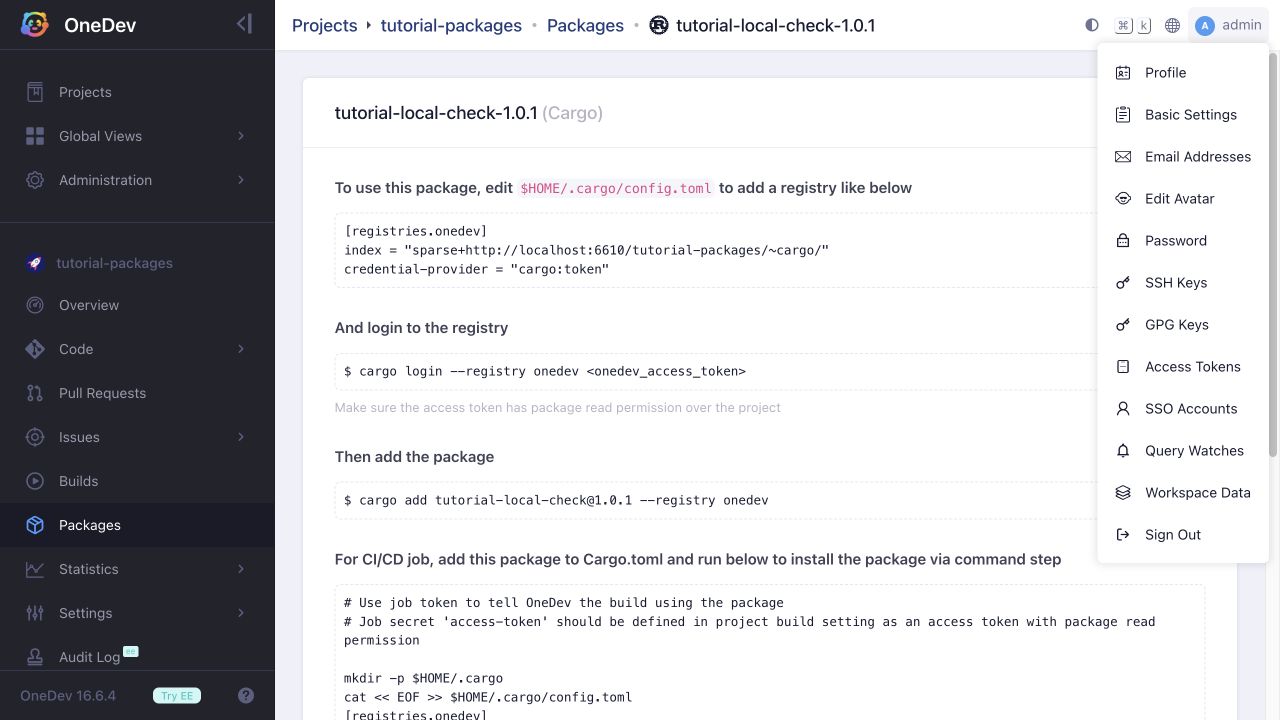Go to Projects in the breadcrumb
Viewport: 1280px width, 720px height.
coord(324,25)
